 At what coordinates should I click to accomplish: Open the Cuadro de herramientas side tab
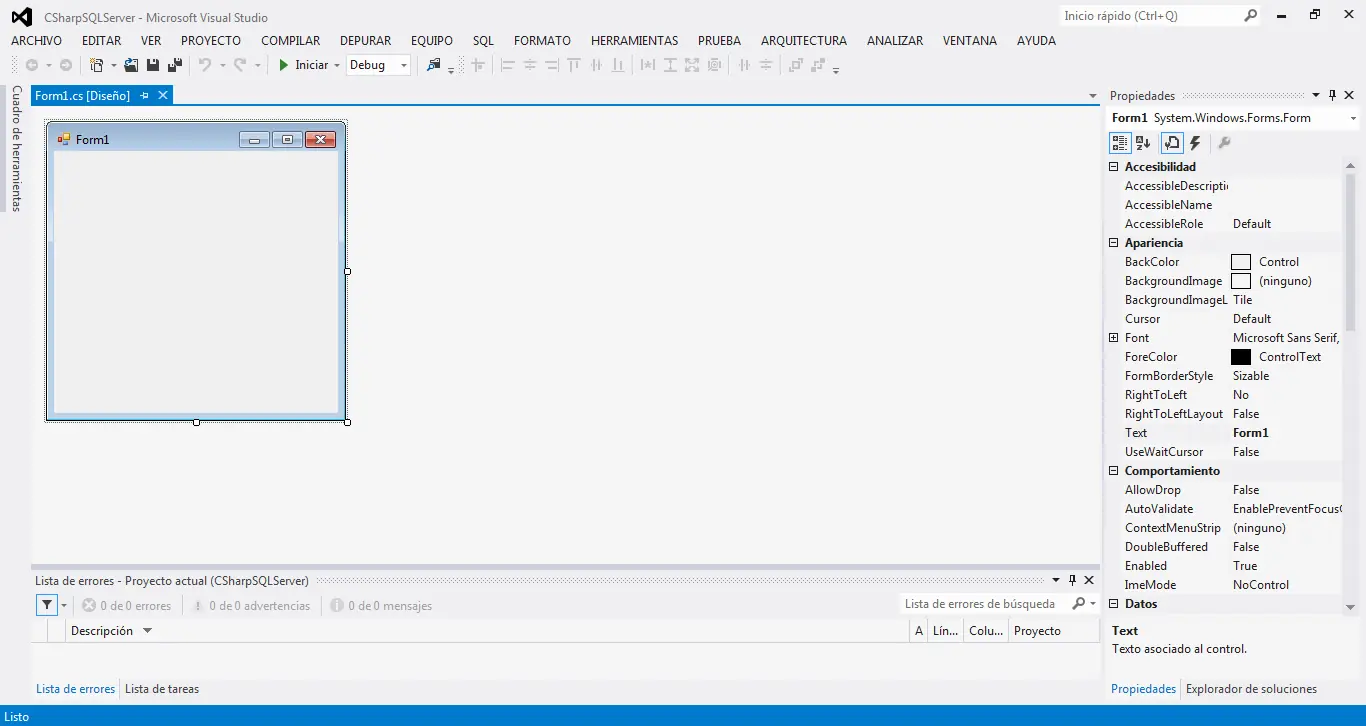[16, 148]
